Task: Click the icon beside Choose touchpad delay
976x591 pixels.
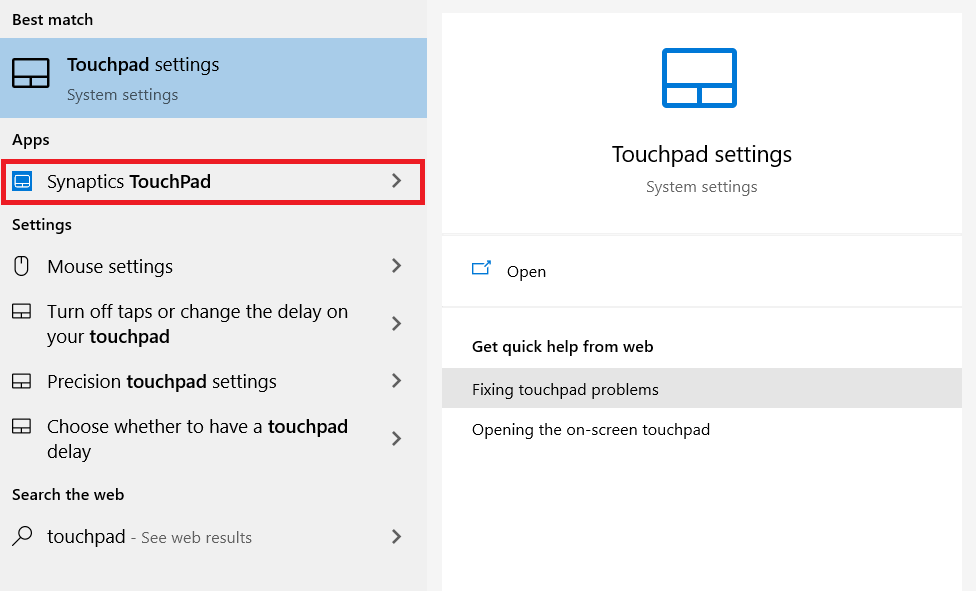Action: click(x=21, y=426)
